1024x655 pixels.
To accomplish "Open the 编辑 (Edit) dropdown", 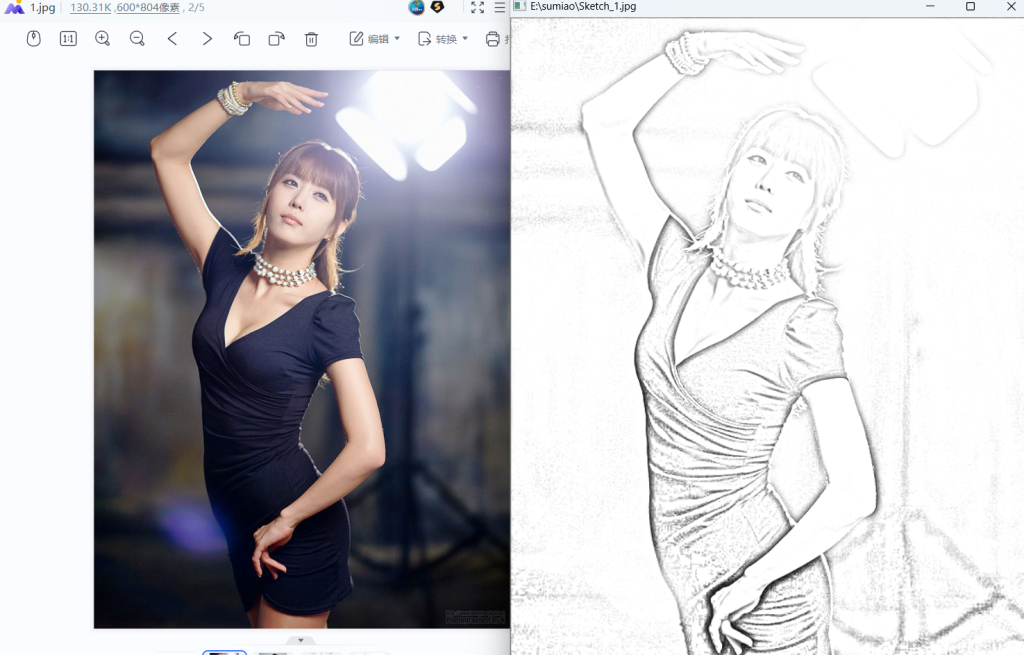I will [374, 39].
